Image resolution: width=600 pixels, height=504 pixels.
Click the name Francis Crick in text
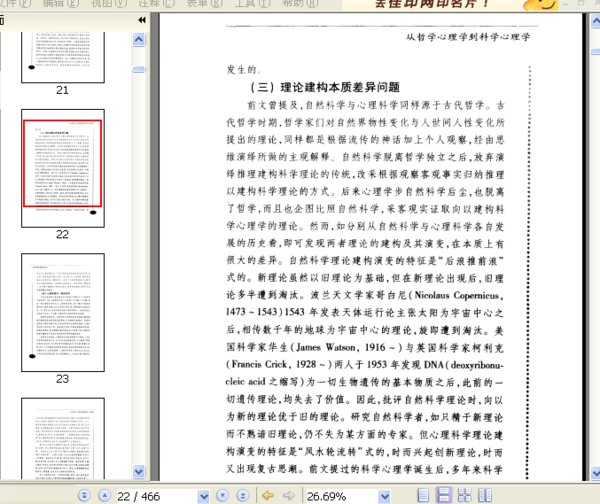click(x=259, y=364)
